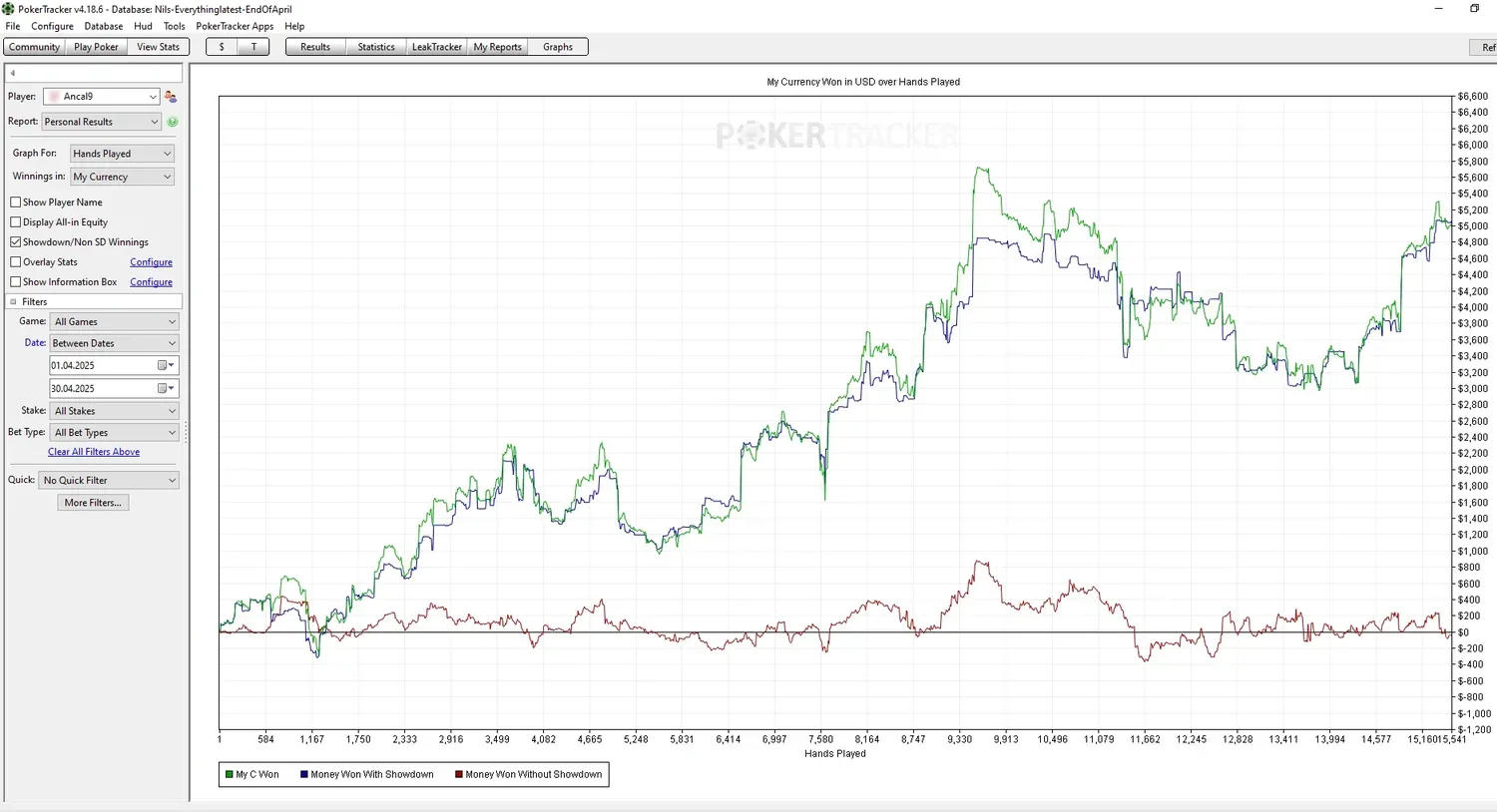Open the Player dropdown showing Ancal9
1497x812 pixels.
(x=101, y=97)
